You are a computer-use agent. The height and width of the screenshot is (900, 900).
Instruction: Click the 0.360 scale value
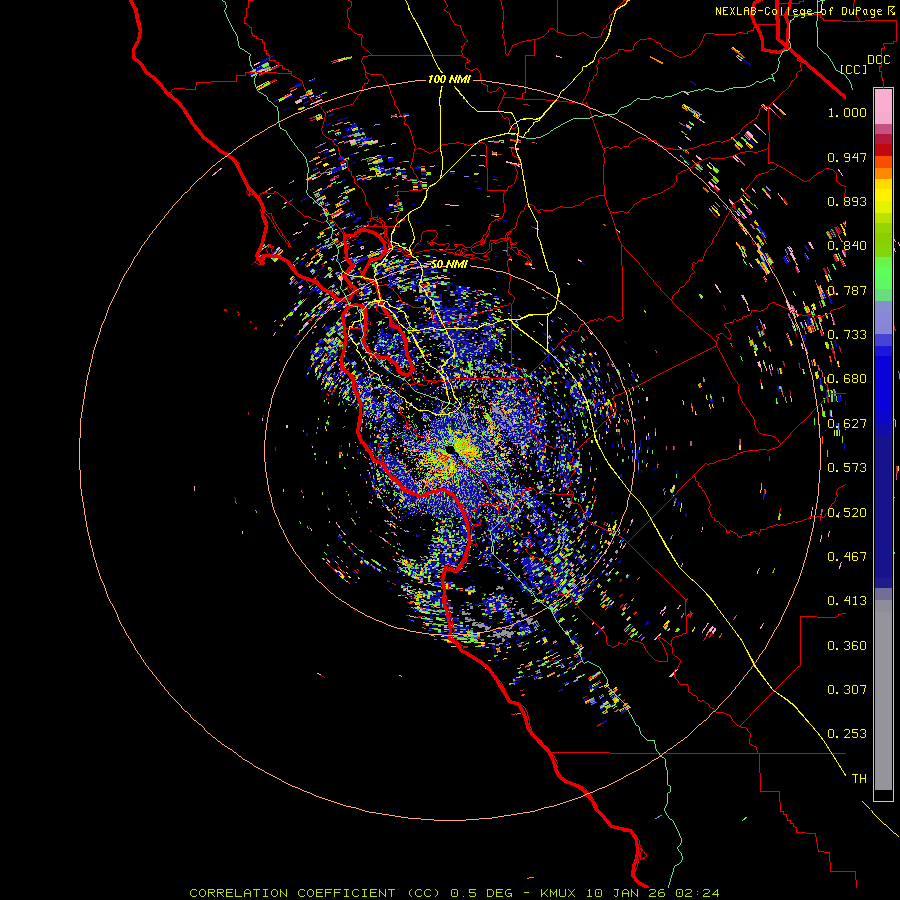click(847, 646)
